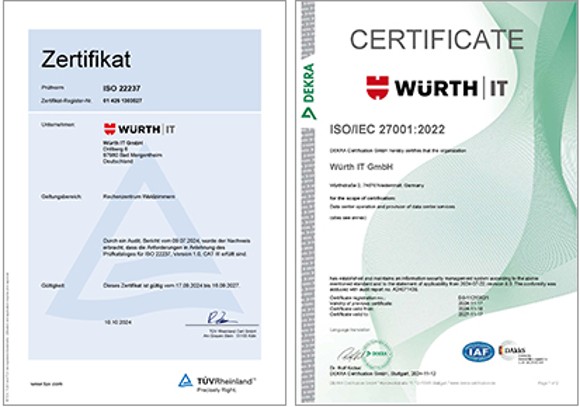Screen dimensions: 580x407
Task: Click the vertical DEKRA logo
Action: 308,91
